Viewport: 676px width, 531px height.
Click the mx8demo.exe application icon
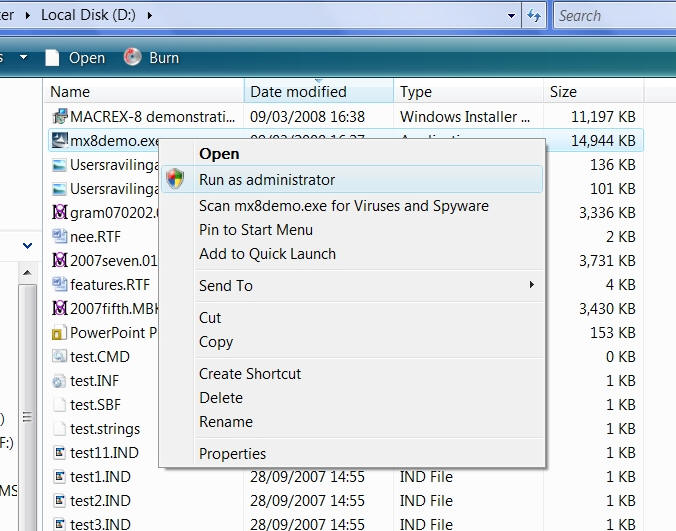[x=59, y=141]
